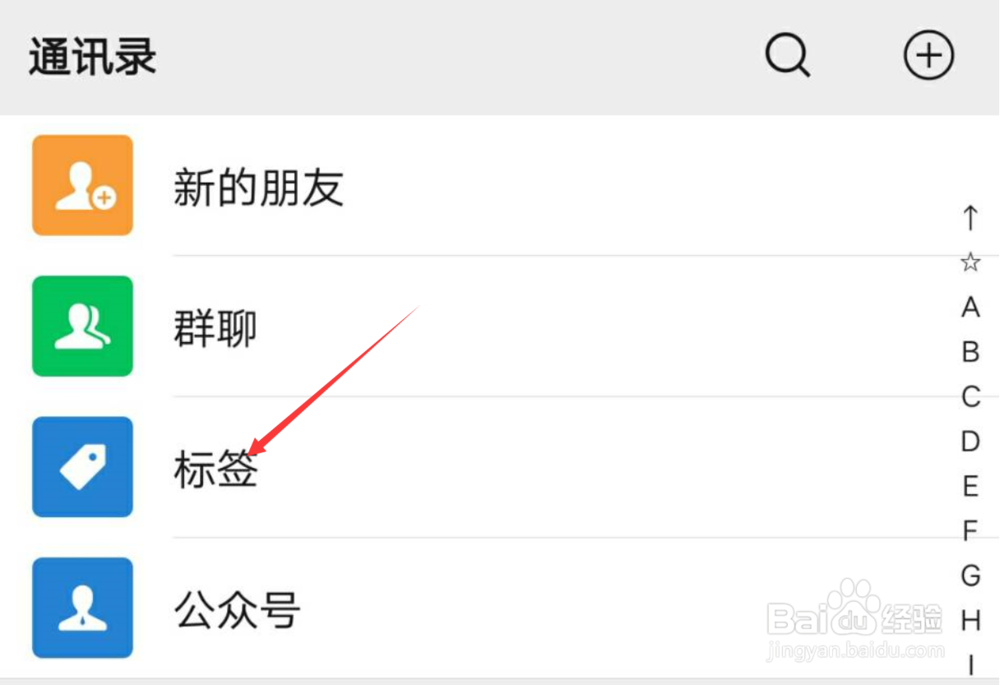Screen dimensions: 1000x685
Task: Open the search magnifier icon
Action: [788, 55]
